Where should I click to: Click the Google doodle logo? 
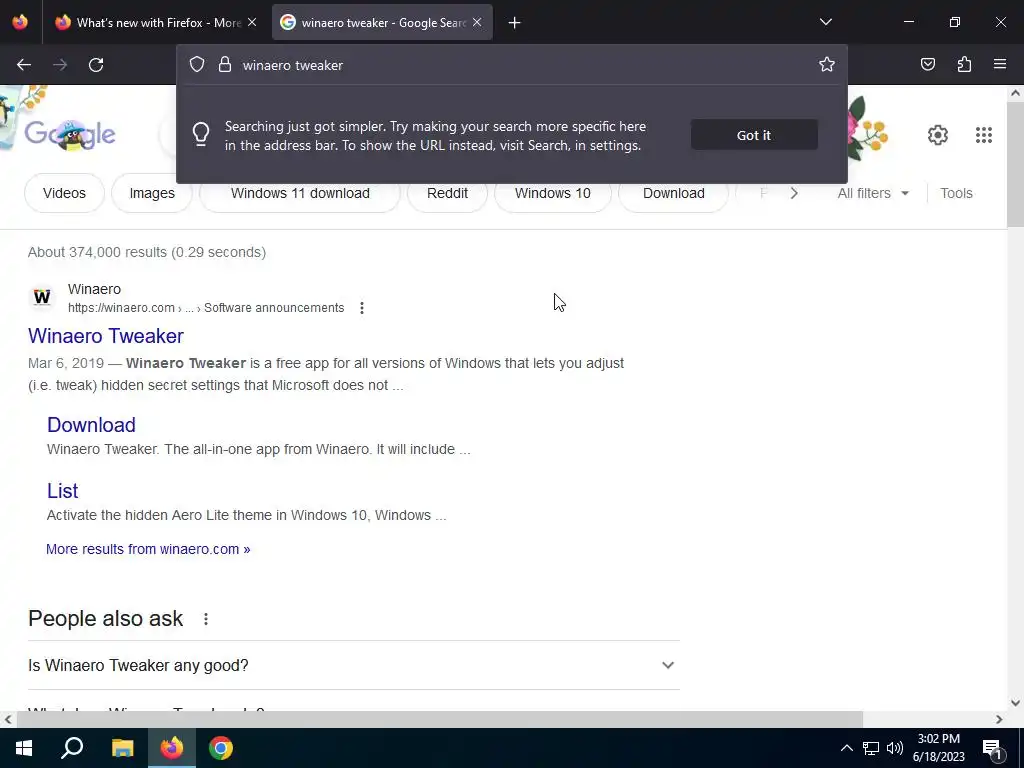[70, 135]
